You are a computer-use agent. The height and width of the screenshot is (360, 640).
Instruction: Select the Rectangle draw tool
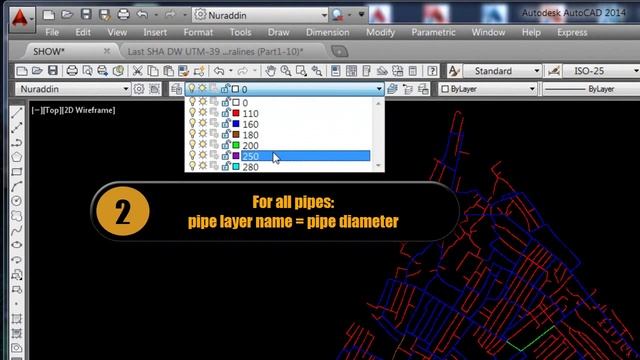click(16, 171)
